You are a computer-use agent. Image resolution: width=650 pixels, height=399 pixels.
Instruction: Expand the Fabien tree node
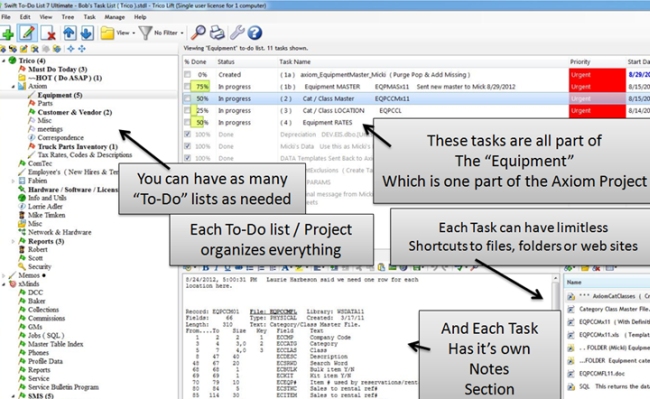pyautogui.click(x=13, y=181)
